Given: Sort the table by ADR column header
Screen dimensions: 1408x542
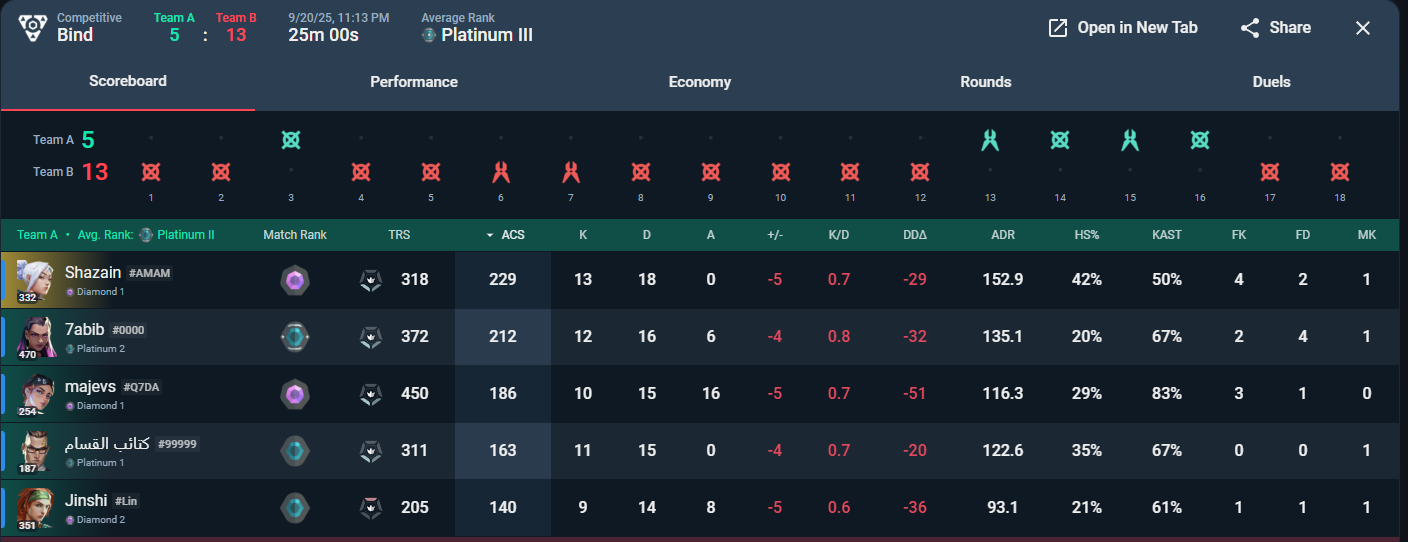Looking at the screenshot, I should pyautogui.click(x=1003, y=235).
